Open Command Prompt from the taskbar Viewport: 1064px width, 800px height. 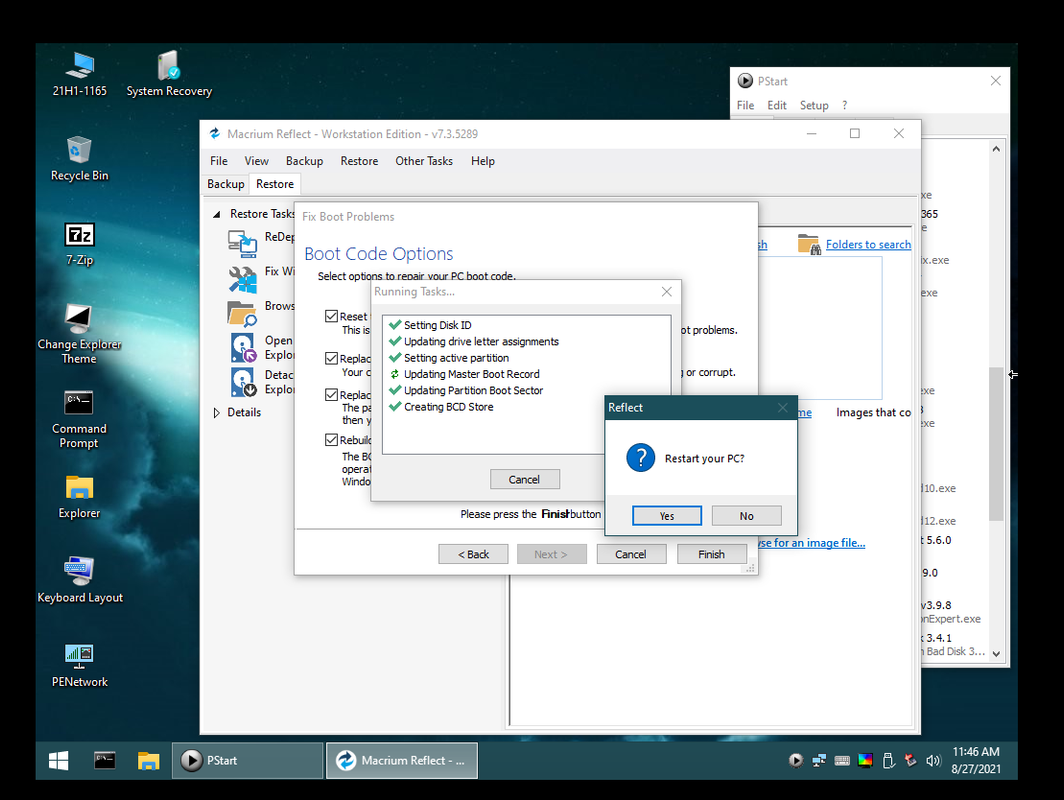click(x=104, y=760)
